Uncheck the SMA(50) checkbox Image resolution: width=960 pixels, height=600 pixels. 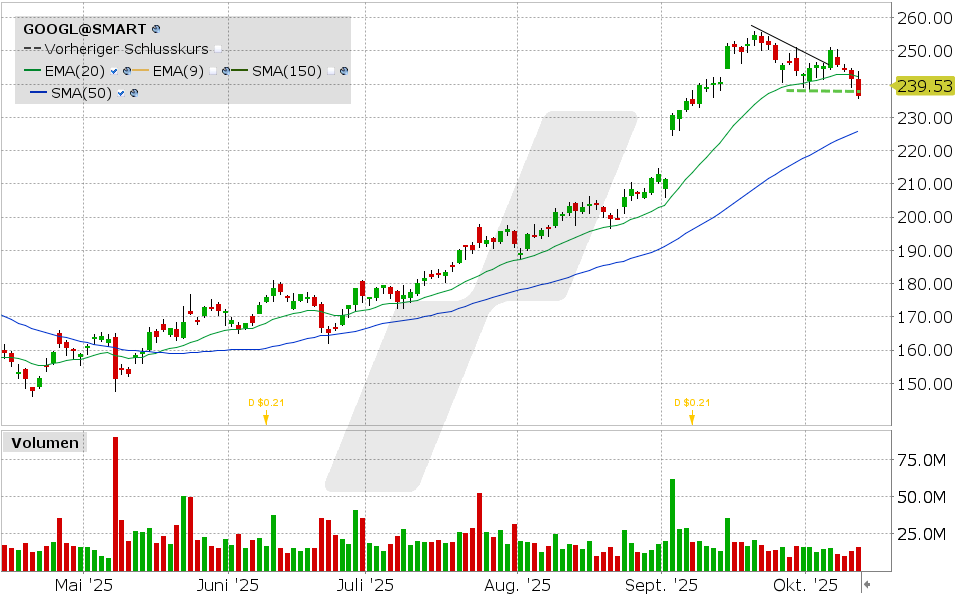pyautogui.click(x=121, y=93)
